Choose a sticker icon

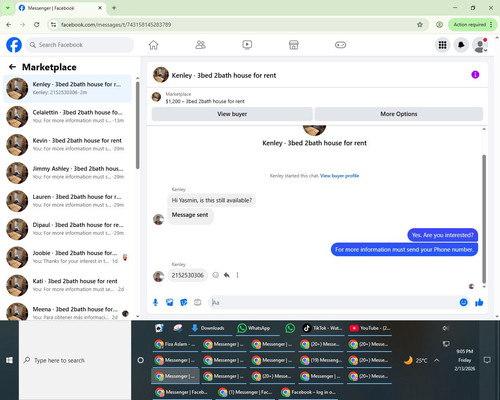coord(184,302)
